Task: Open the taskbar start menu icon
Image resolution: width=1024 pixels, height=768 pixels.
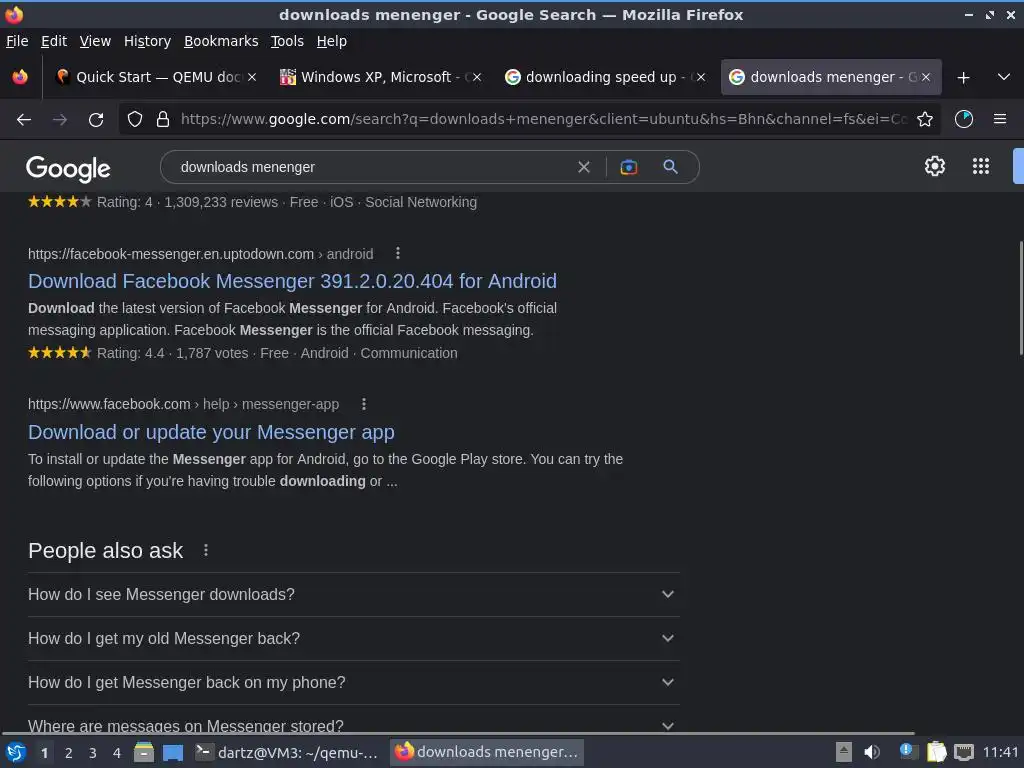Action: click(16, 752)
